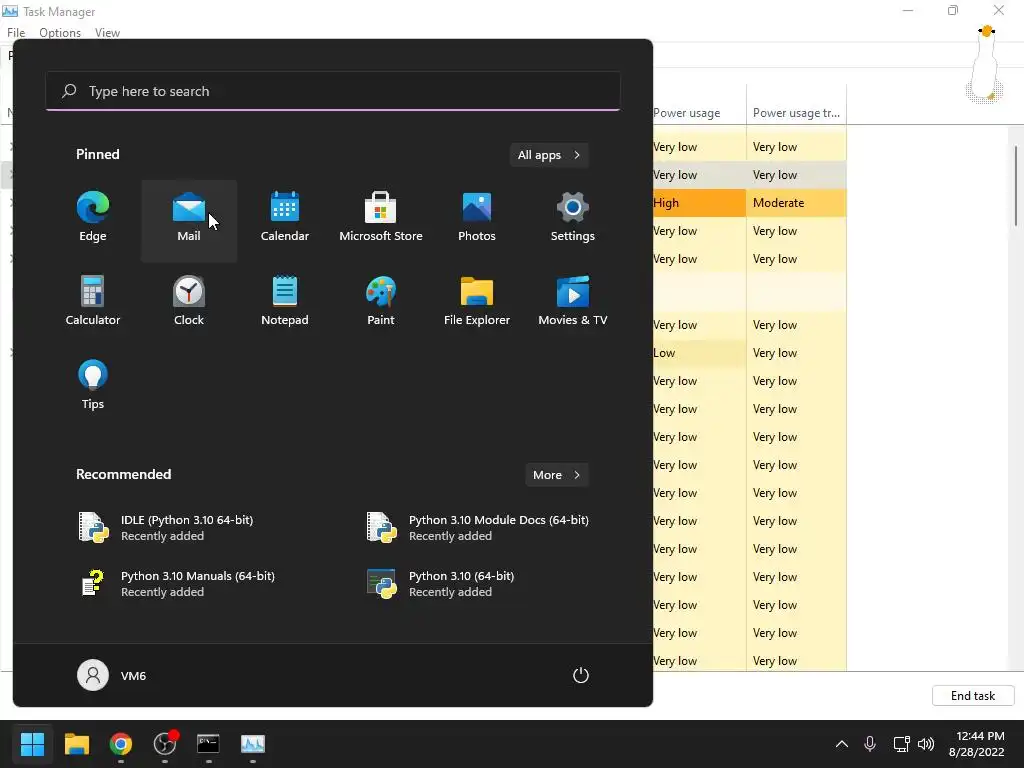Screen dimensions: 1024x768
Task: Open network status tray icon
Action: [x=901, y=744]
